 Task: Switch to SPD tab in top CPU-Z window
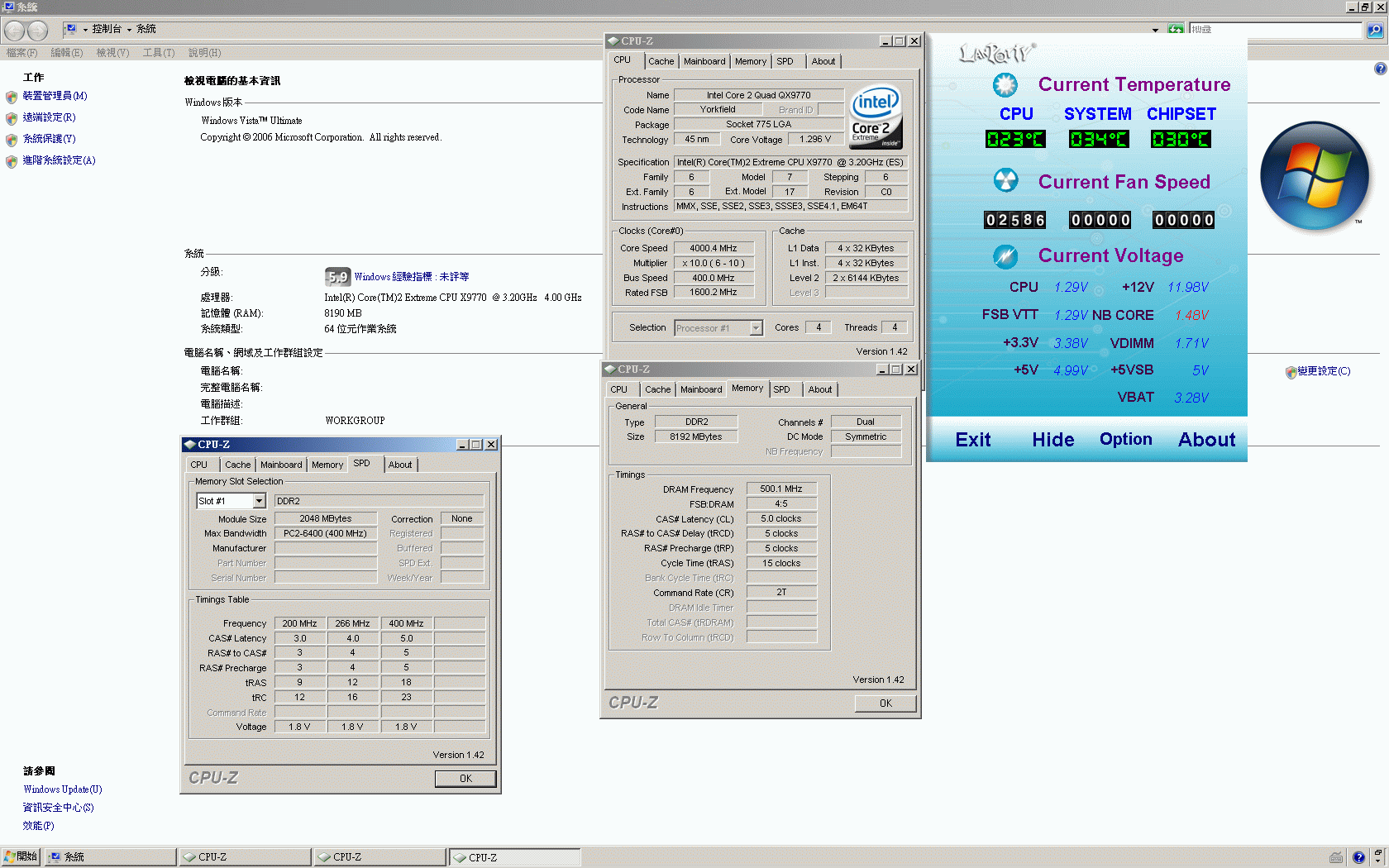(785, 61)
